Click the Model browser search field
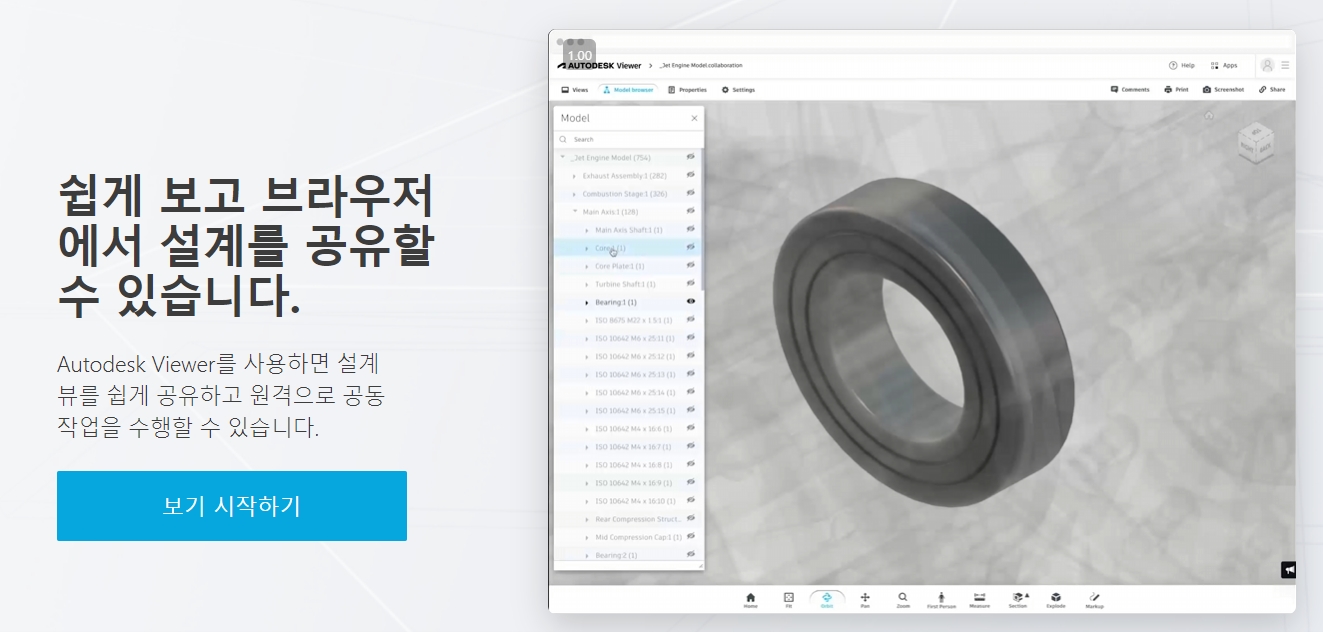1323x632 pixels. pyautogui.click(x=629, y=139)
